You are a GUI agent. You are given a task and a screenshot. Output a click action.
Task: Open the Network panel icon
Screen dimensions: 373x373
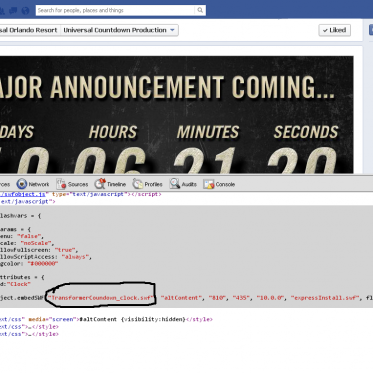[22, 184]
